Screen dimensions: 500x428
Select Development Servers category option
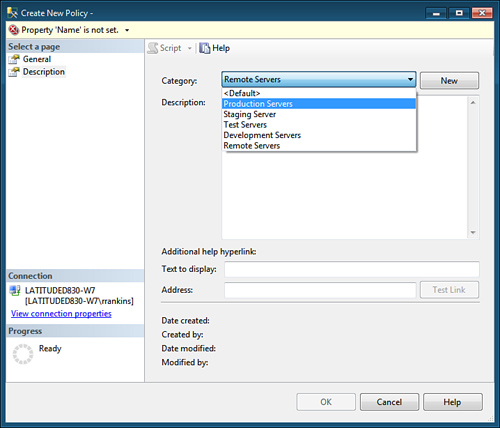(319, 135)
